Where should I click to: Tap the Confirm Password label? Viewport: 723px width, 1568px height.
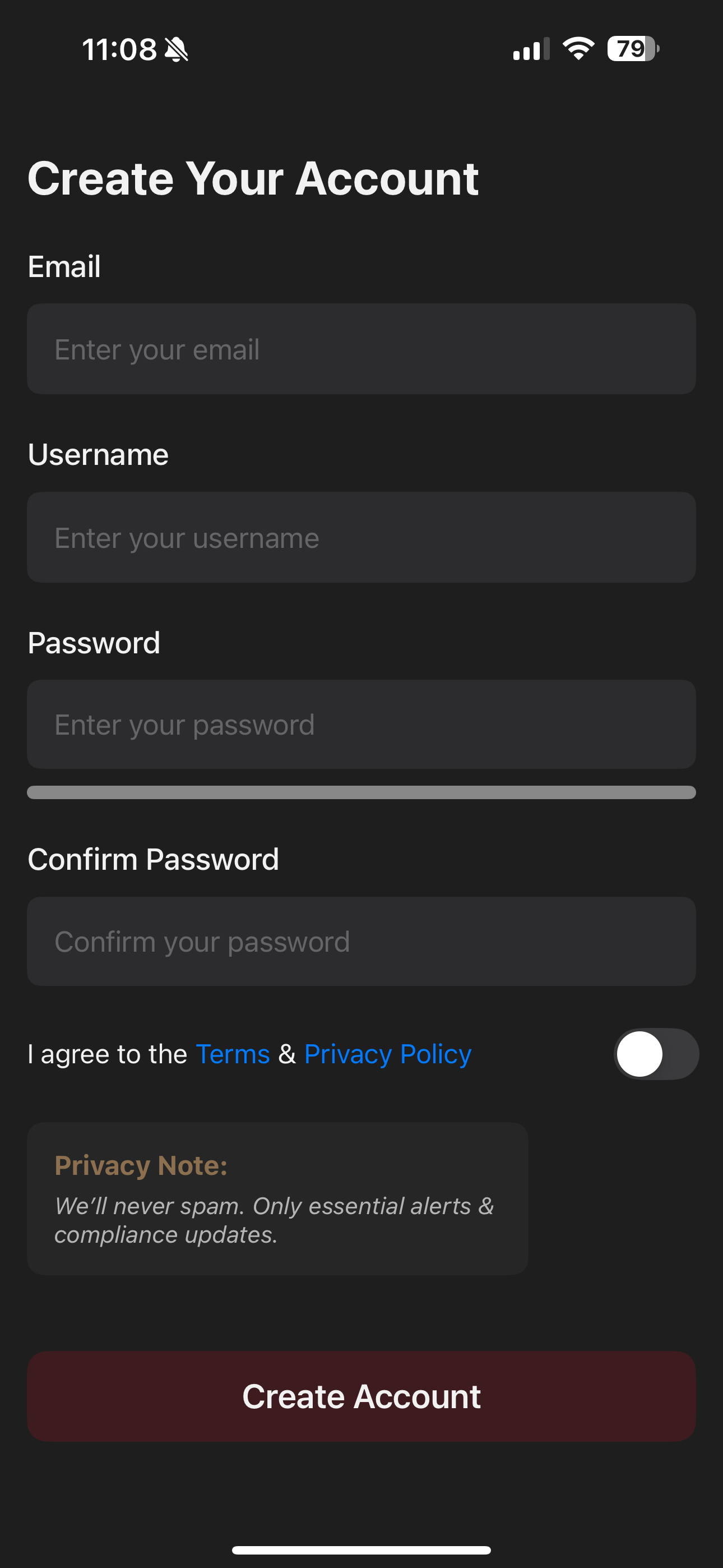(x=154, y=860)
